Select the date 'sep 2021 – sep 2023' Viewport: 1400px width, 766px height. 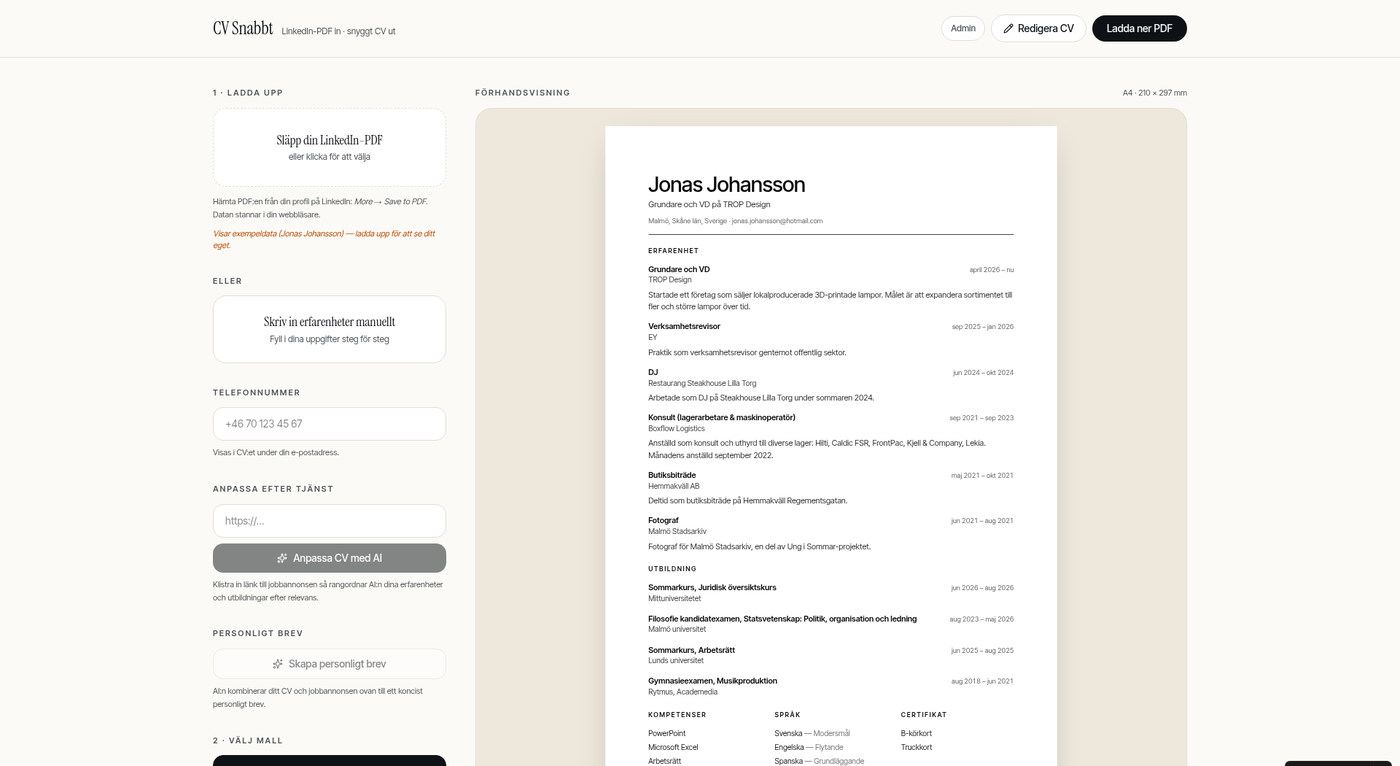point(981,418)
